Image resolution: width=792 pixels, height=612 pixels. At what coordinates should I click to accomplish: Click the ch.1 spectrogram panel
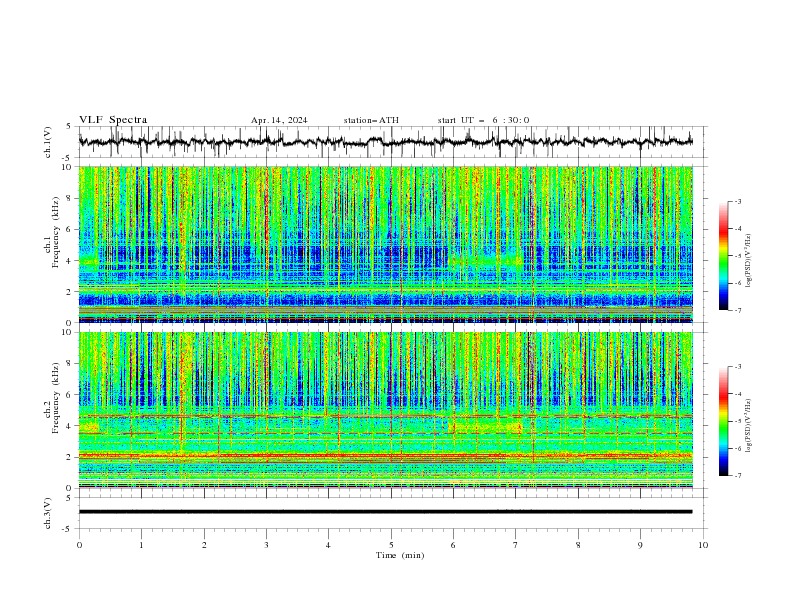pos(385,244)
